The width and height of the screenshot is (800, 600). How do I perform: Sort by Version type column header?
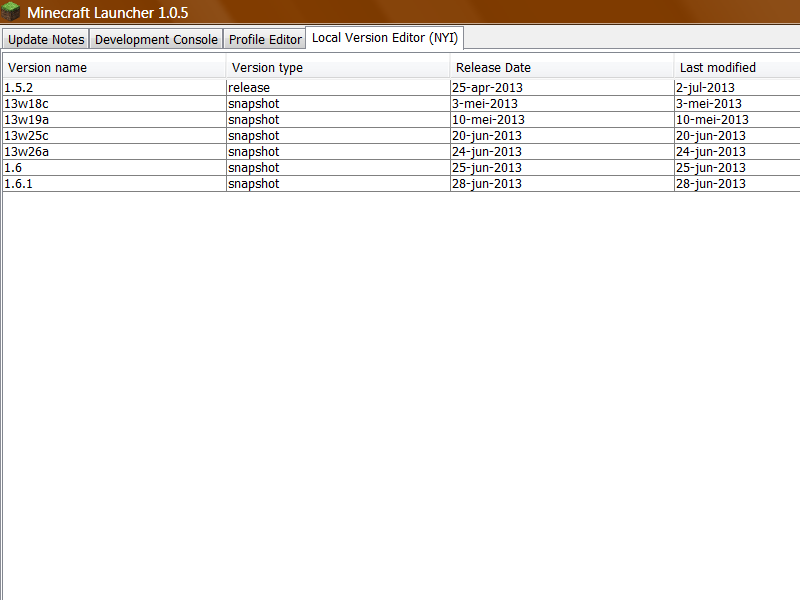click(x=338, y=67)
